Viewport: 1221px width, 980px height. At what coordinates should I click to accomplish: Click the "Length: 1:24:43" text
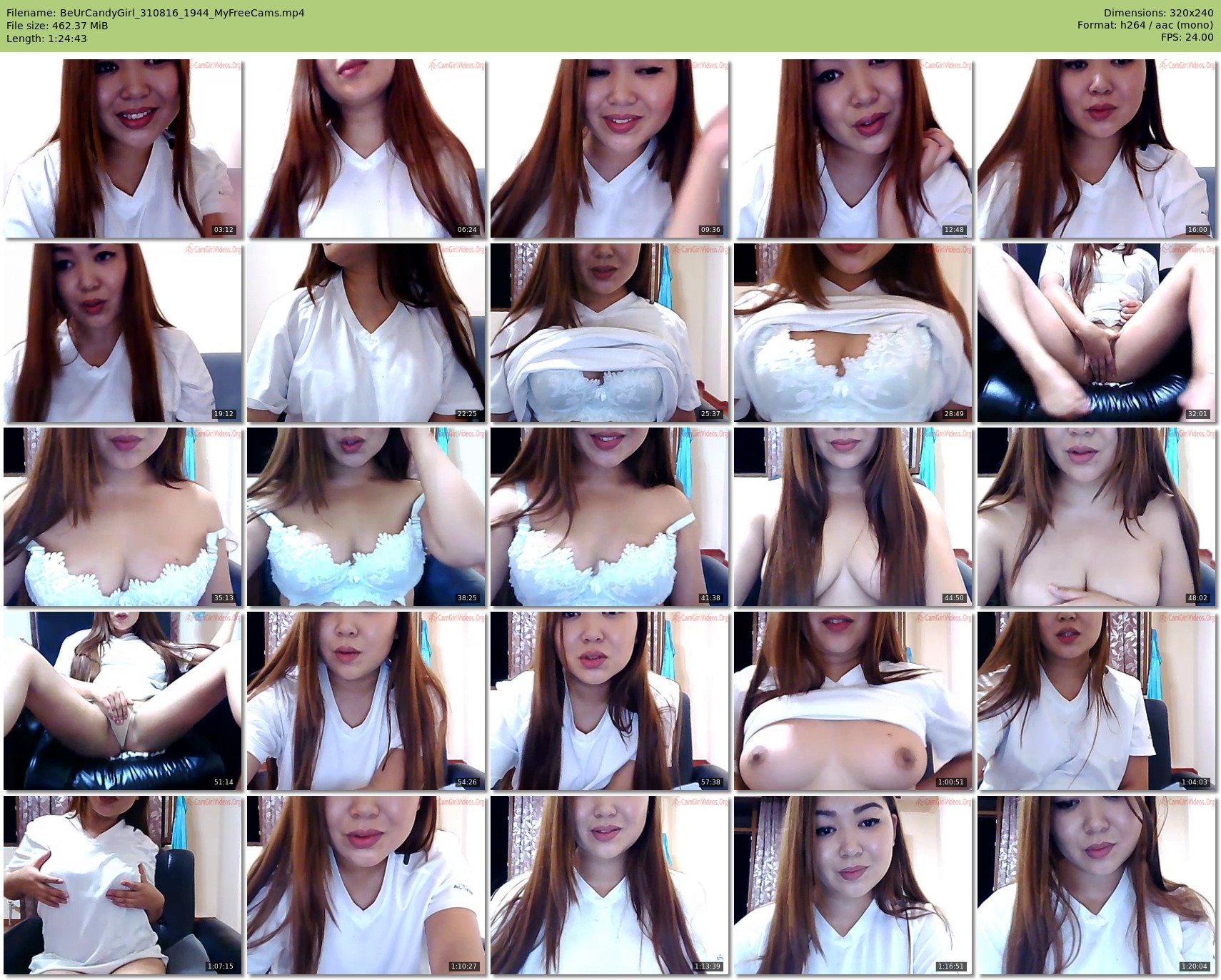pos(46,39)
